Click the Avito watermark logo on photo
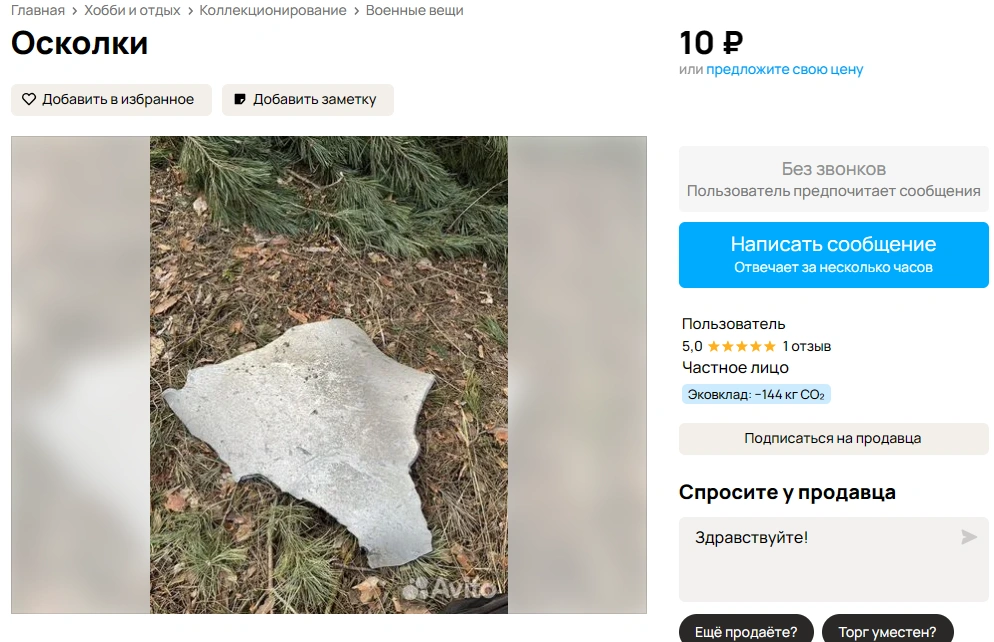This screenshot has width=994, height=642. (450, 588)
